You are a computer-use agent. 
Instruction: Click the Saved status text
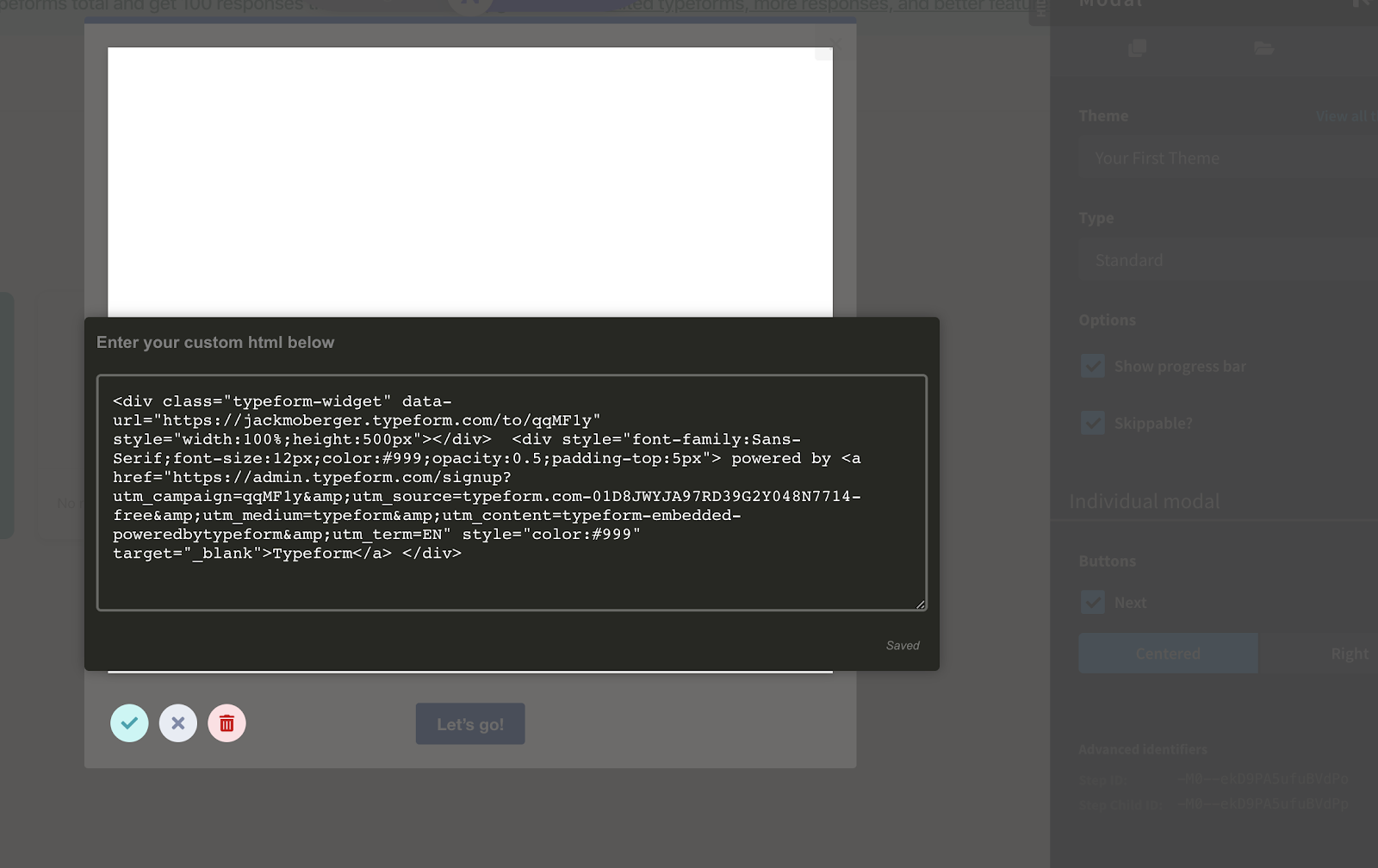point(903,646)
